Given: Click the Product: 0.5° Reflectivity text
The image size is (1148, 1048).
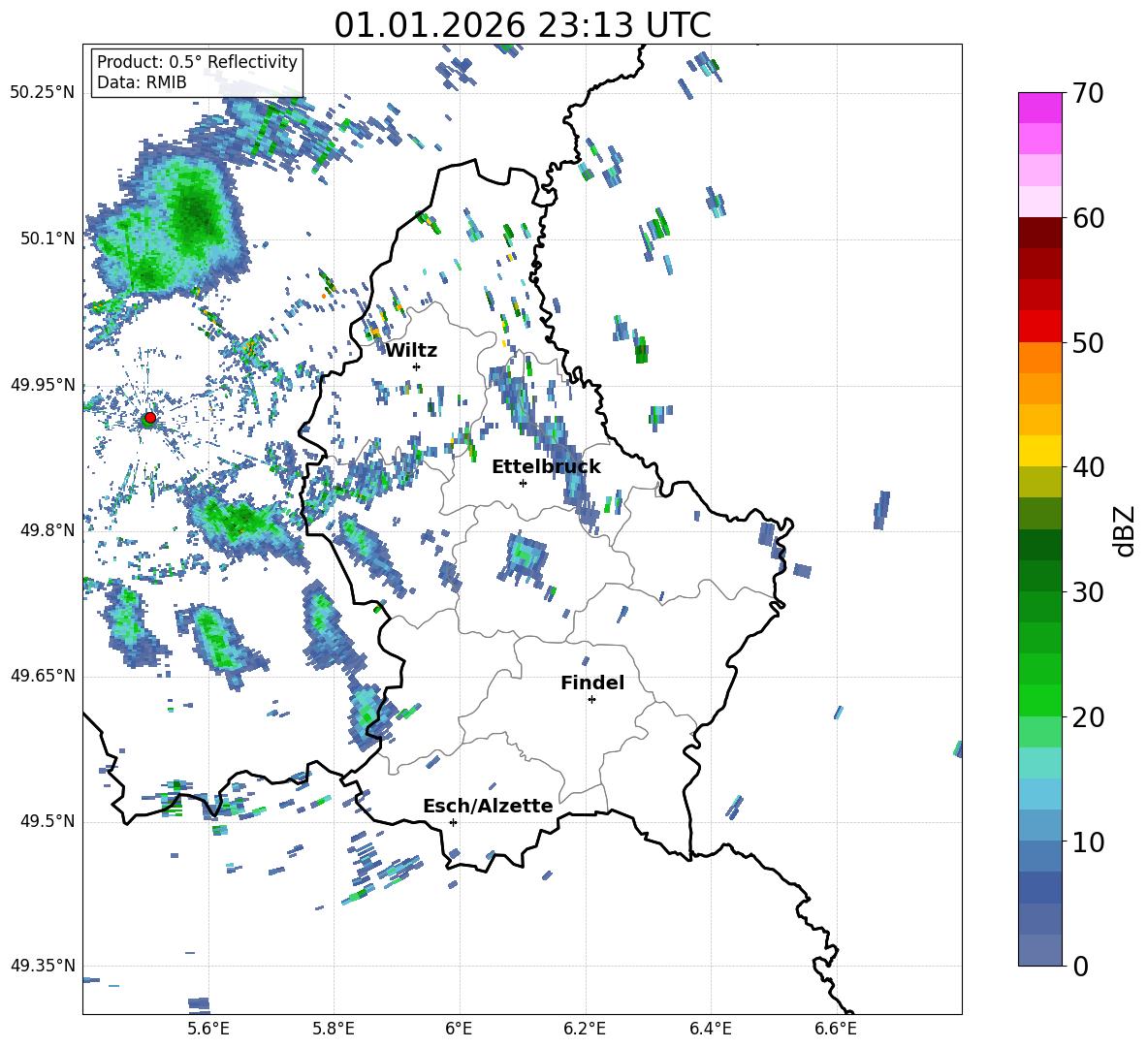Looking at the screenshot, I should pos(197,62).
